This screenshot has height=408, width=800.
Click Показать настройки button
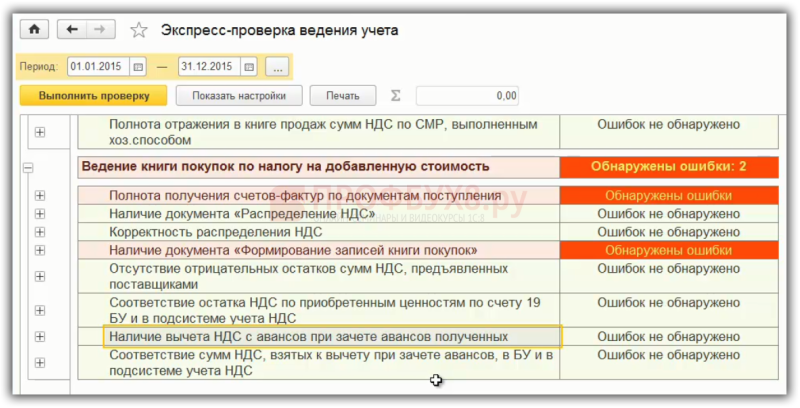(239, 95)
